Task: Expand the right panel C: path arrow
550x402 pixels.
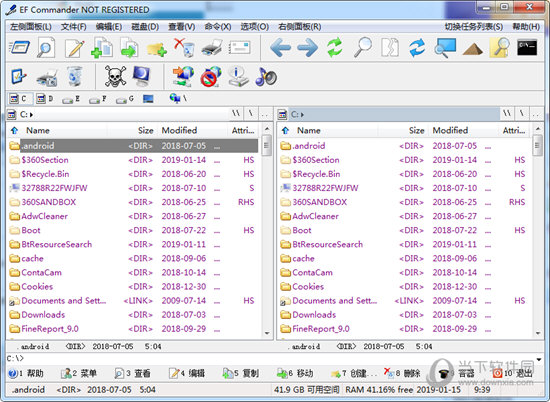Action: [x=302, y=115]
